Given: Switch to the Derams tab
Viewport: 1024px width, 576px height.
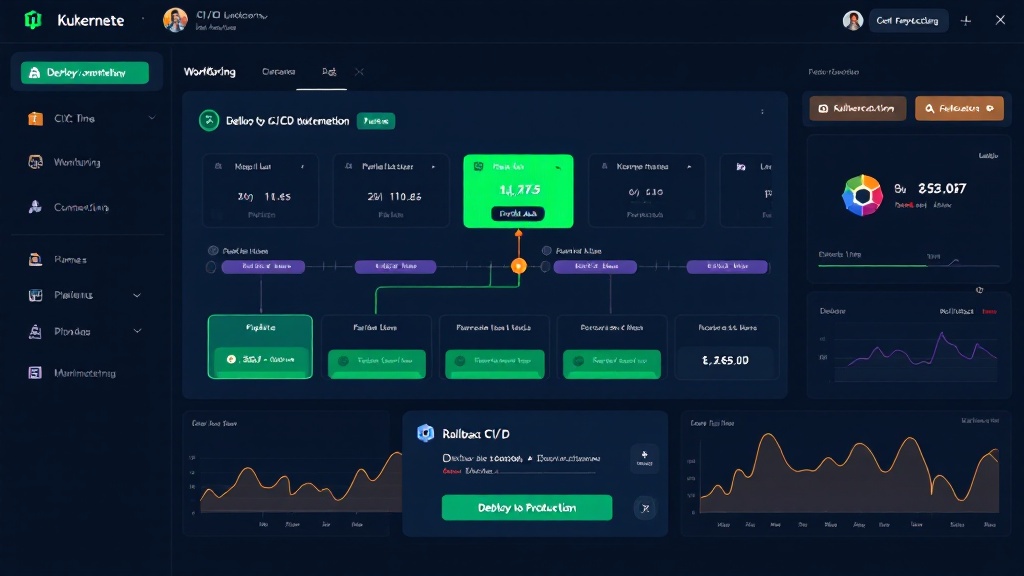Looking at the screenshot, I should pyautogui.click(x=279, y=72).
